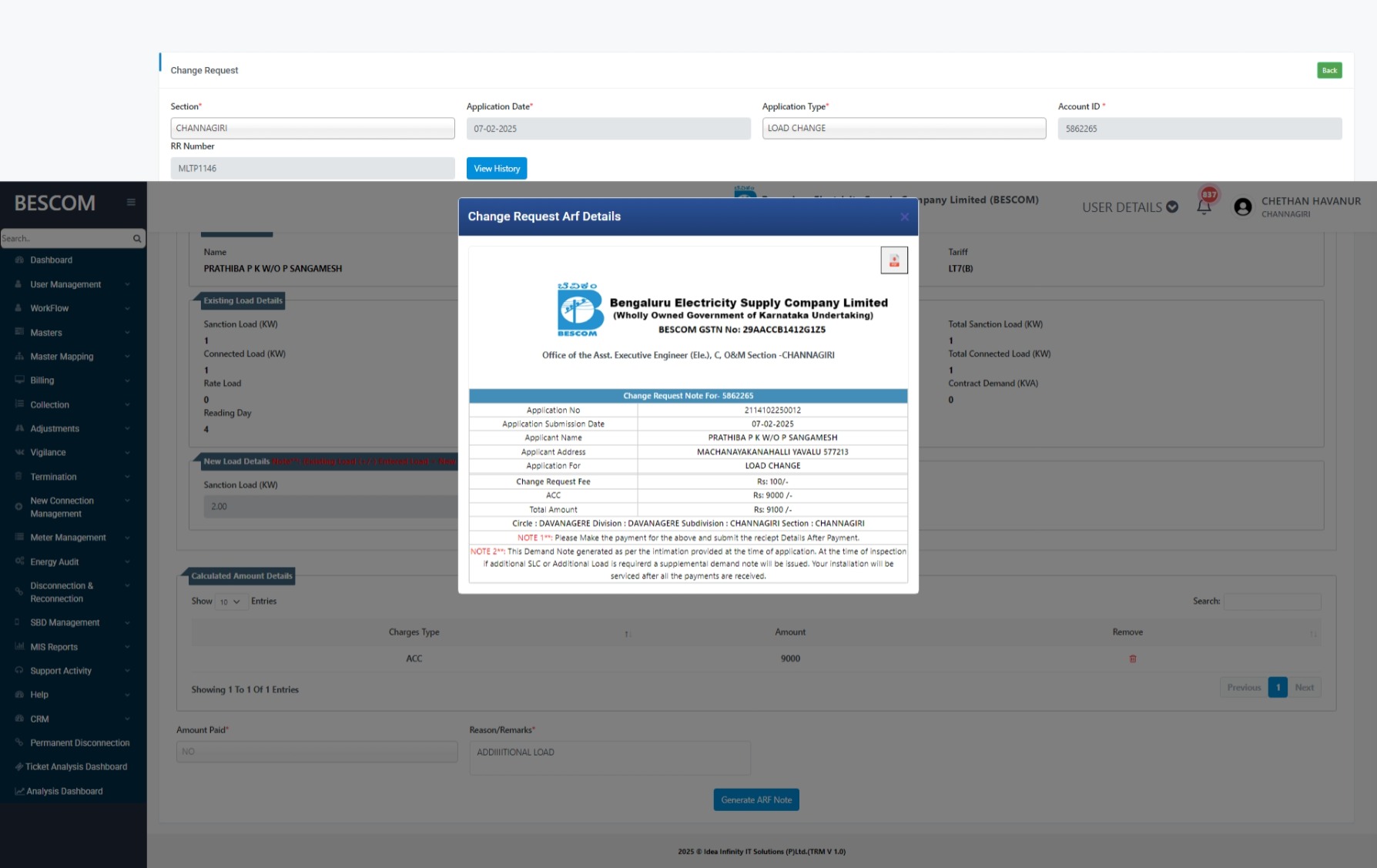
Task: Click the WorkFlow sidebar icon
Action: pyautogui.click(x=19, y=308)
